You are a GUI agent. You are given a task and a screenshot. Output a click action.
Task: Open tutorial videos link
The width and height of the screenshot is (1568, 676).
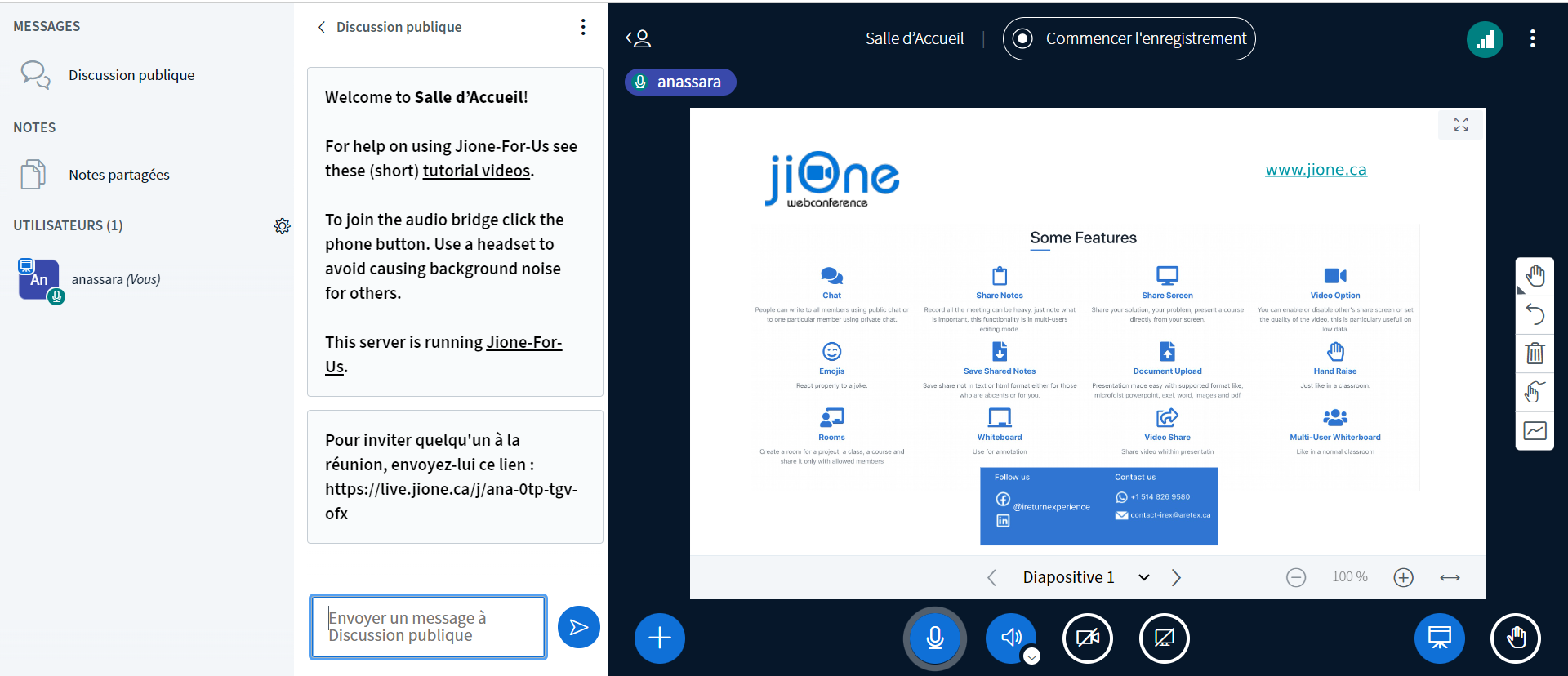pos(476,171)
